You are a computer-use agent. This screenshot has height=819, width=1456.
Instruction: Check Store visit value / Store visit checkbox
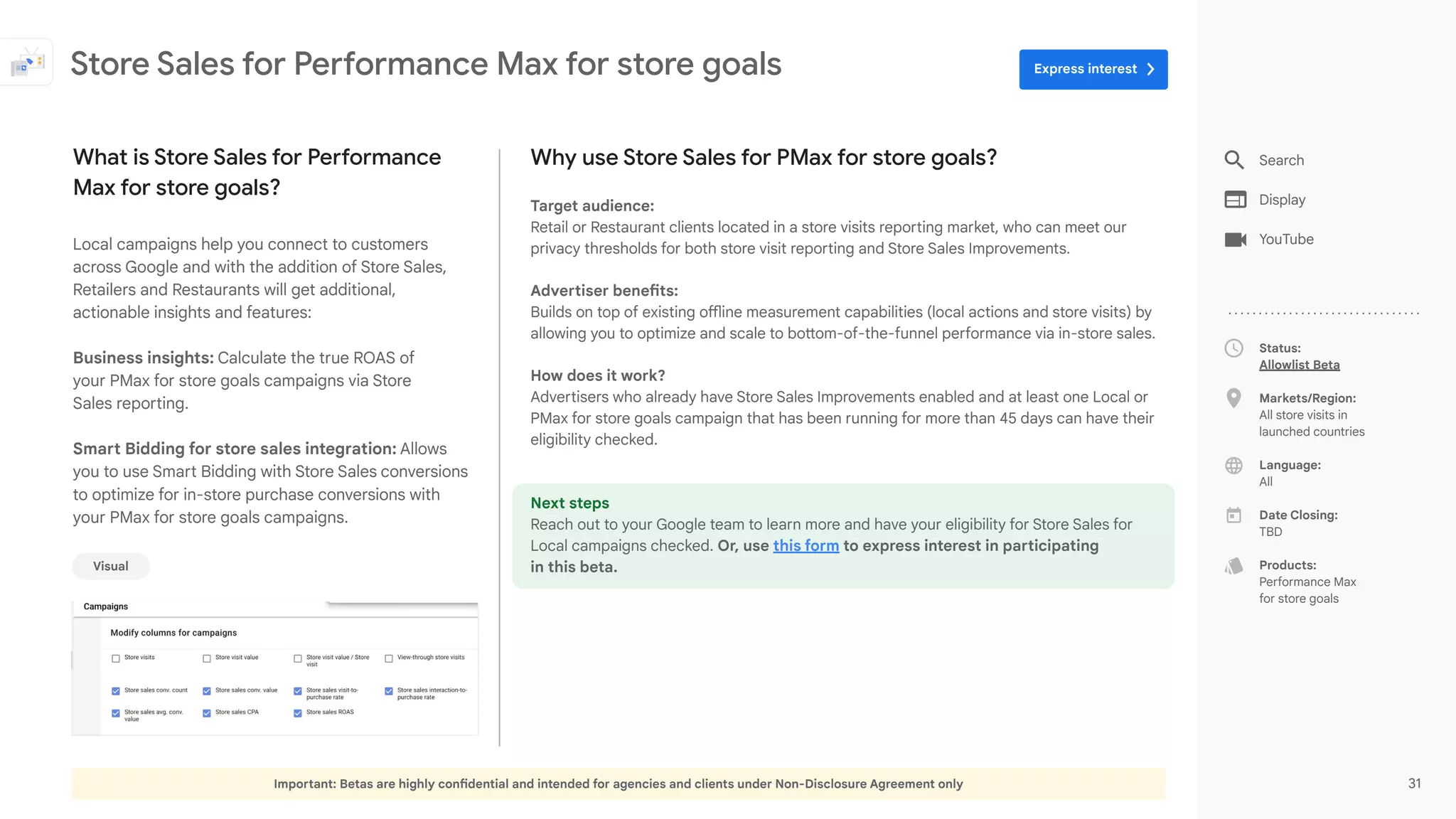point(298,658)
